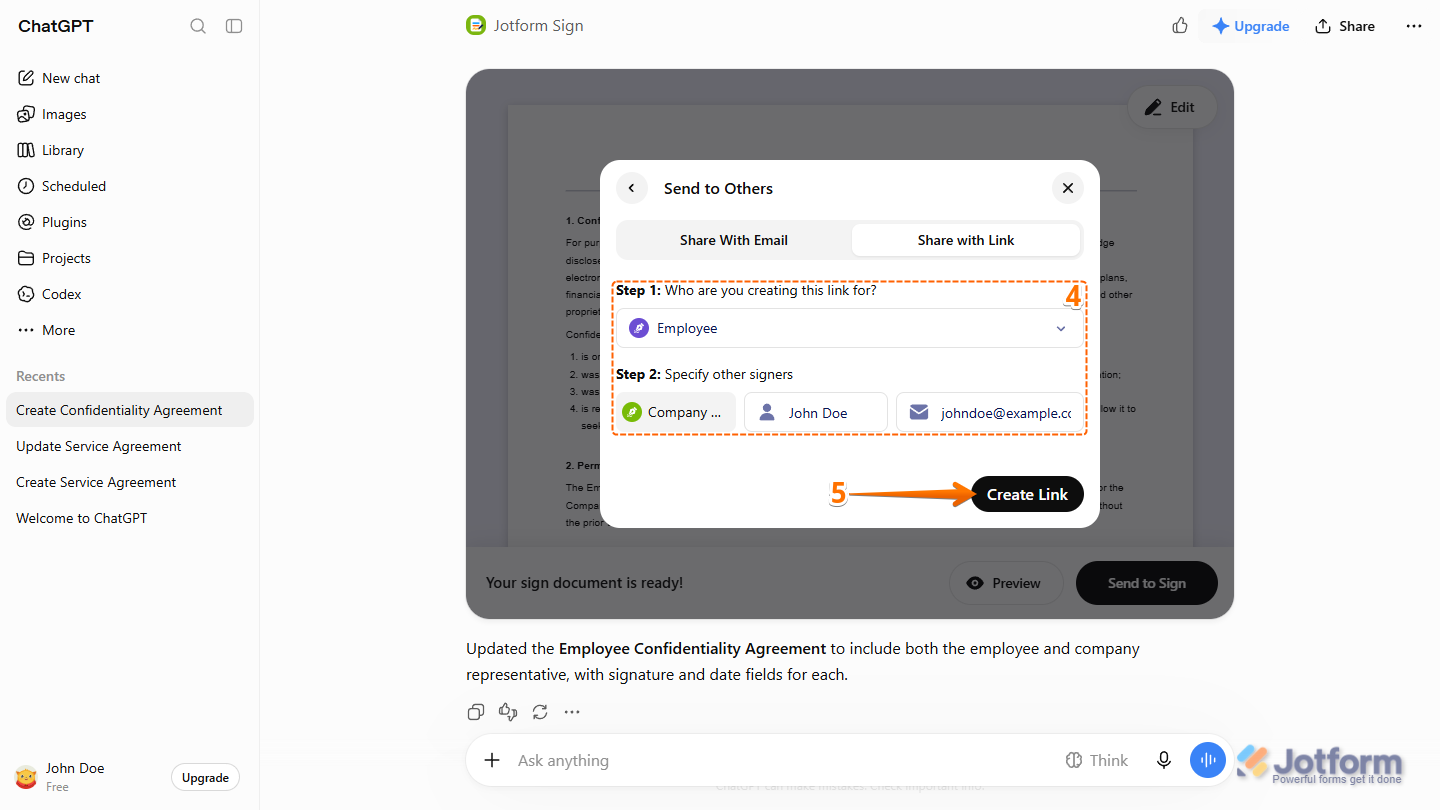Click the Share button in the header
The height and width of the screenshot is (810, 1440).
click(x=1345, y=26)
